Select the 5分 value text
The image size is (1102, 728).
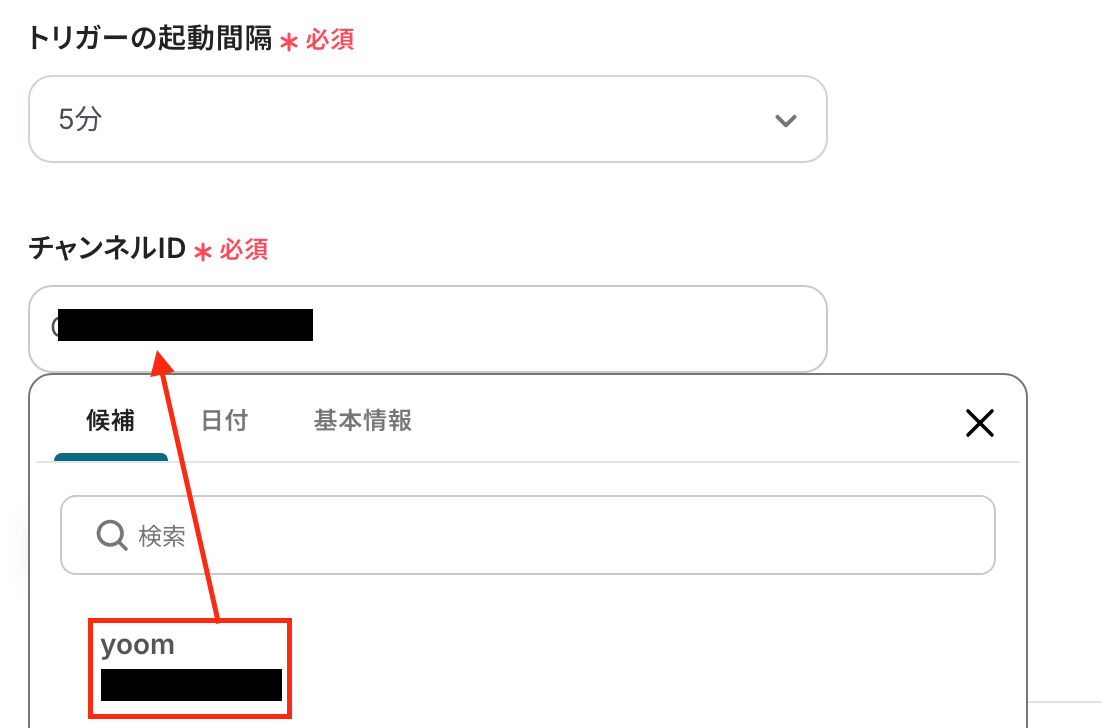[x=80, y=119]
